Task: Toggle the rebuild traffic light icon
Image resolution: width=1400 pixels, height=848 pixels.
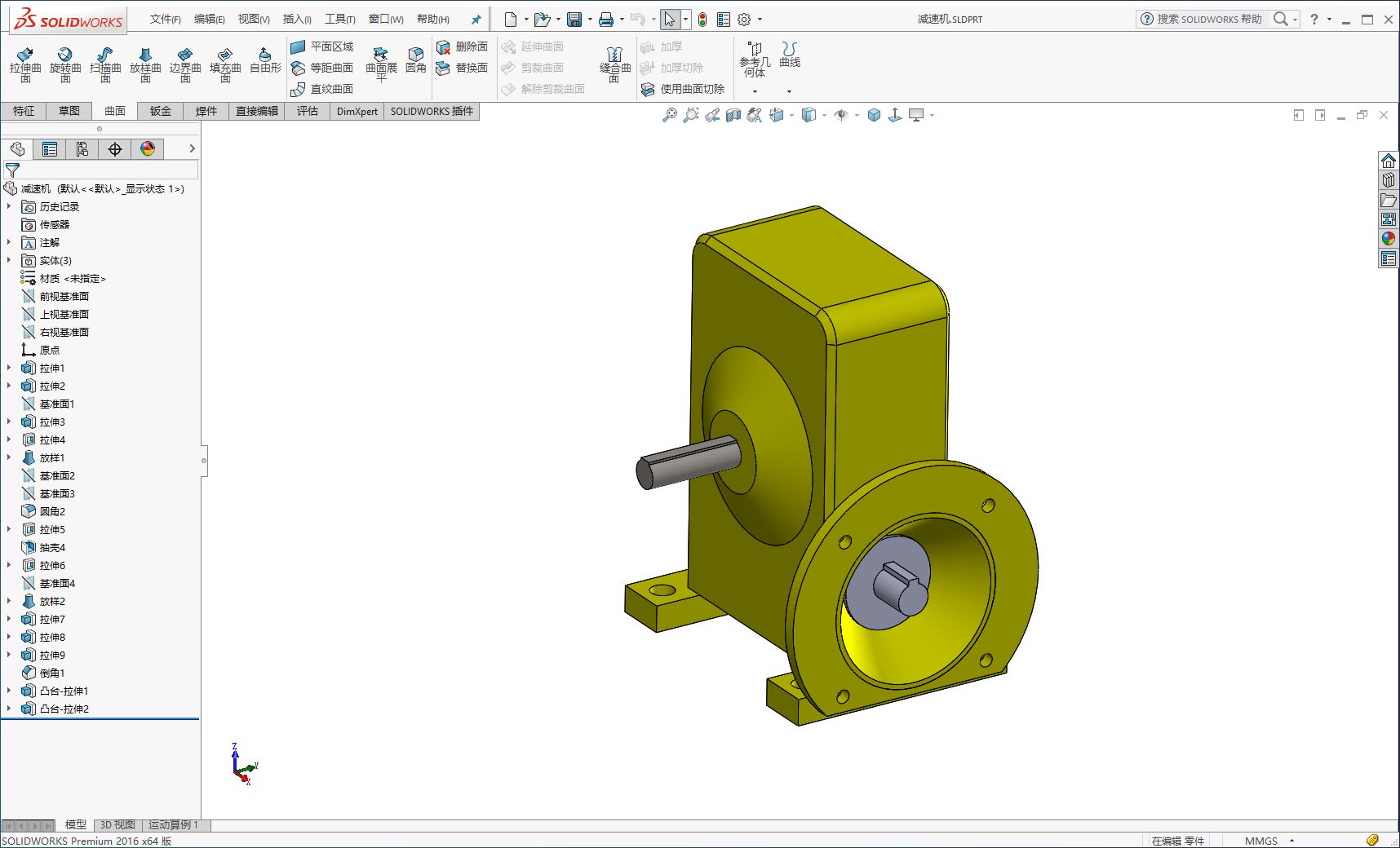Action: (702, 20)
